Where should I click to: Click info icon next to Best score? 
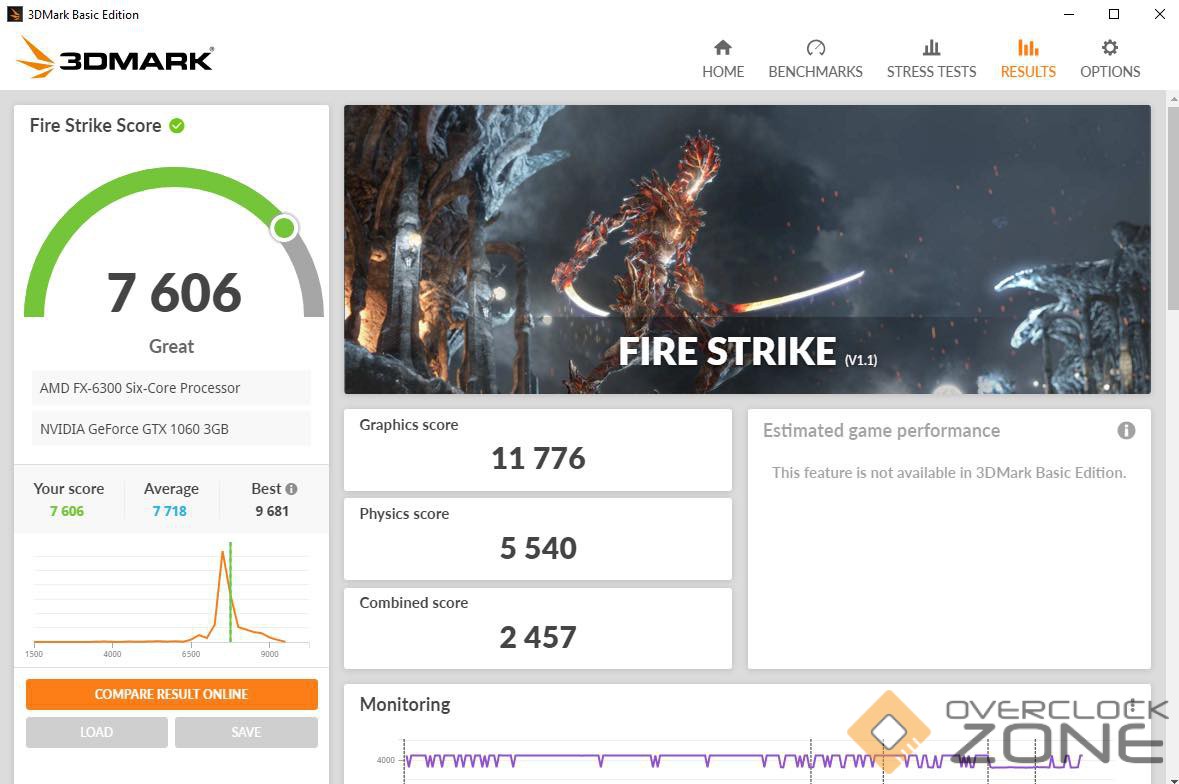pos(292,489)
